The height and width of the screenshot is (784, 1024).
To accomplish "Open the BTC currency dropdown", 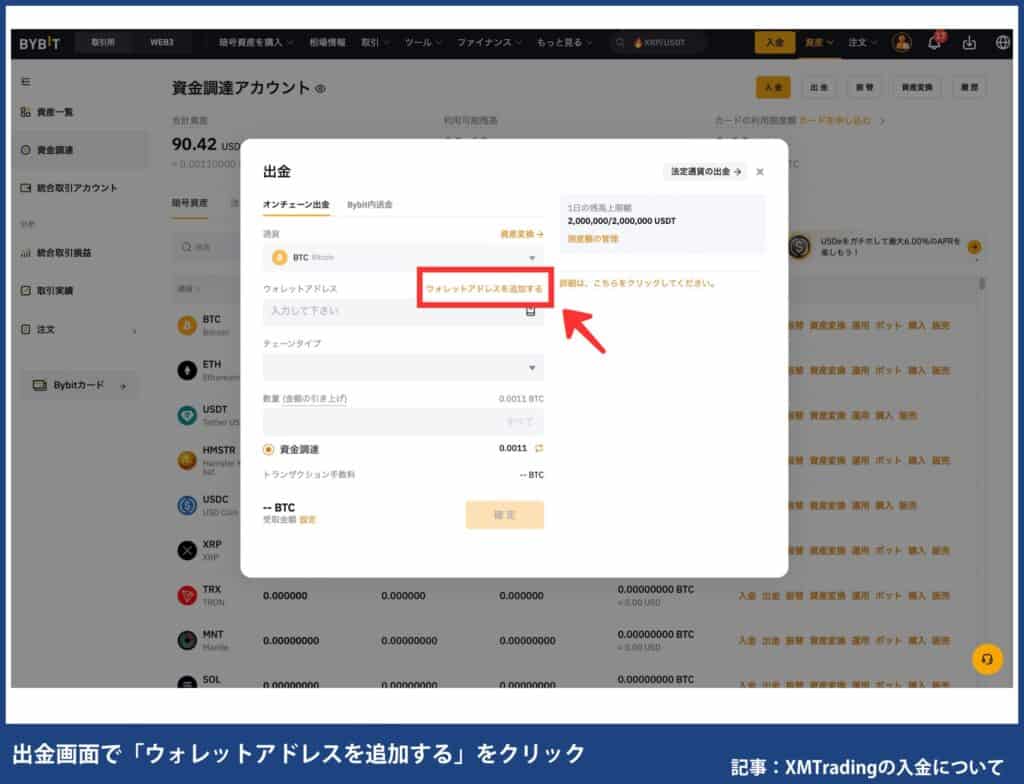I will 403,257.
